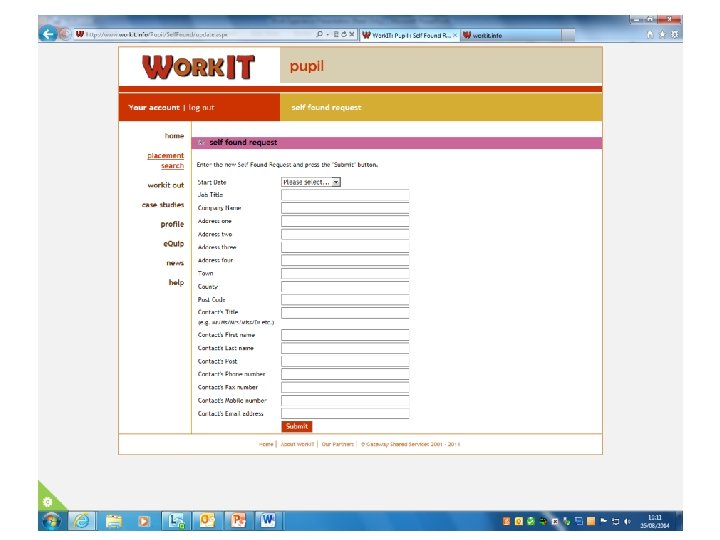Viewport: 720px width, 540px height.
Task: Open the Windows Start button
Action: pos(51,521)
